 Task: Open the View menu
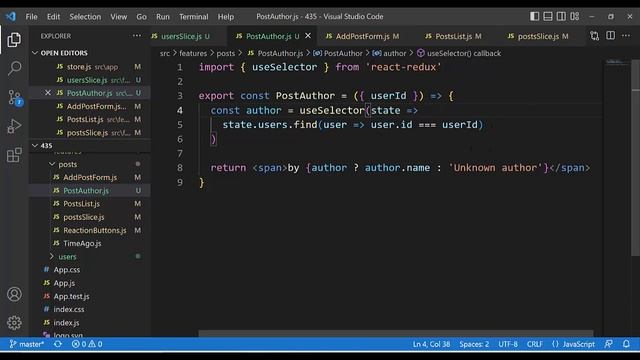coord(118,17)
